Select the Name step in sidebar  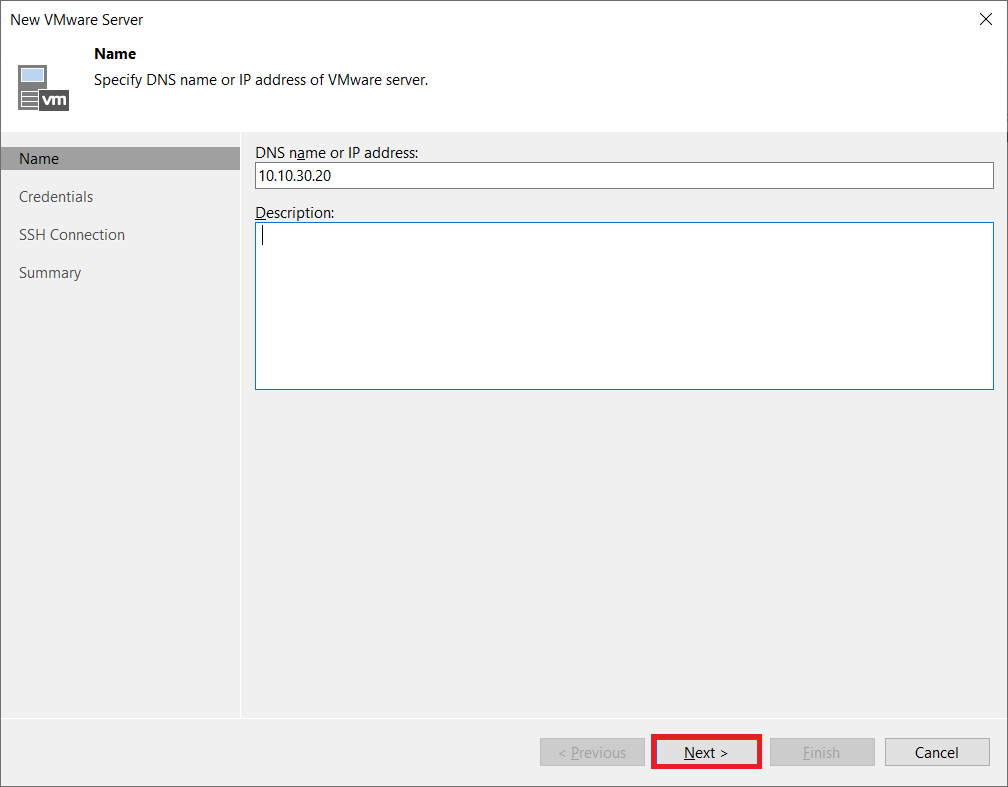[39, 159]
